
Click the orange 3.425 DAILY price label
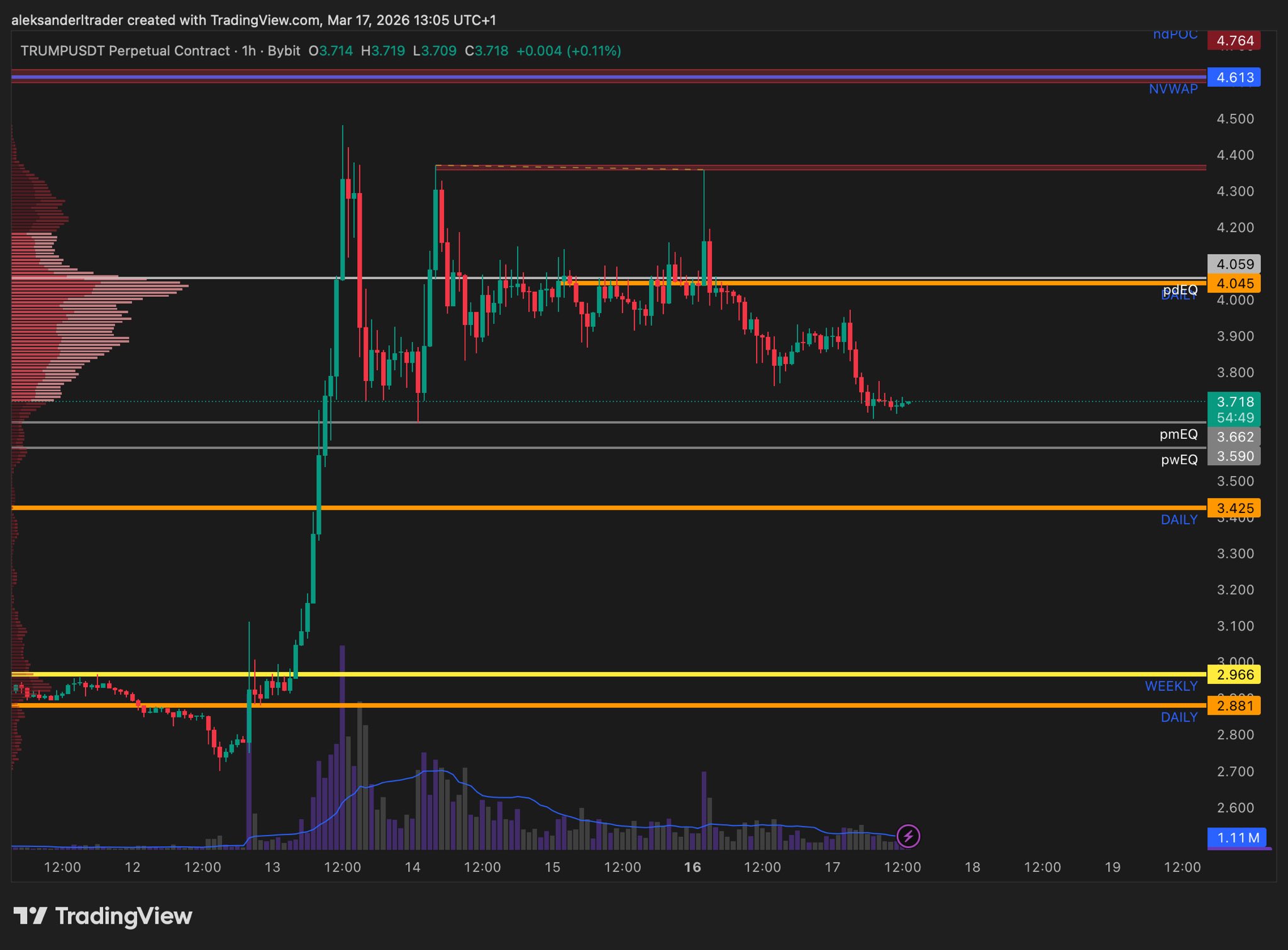1235,508
